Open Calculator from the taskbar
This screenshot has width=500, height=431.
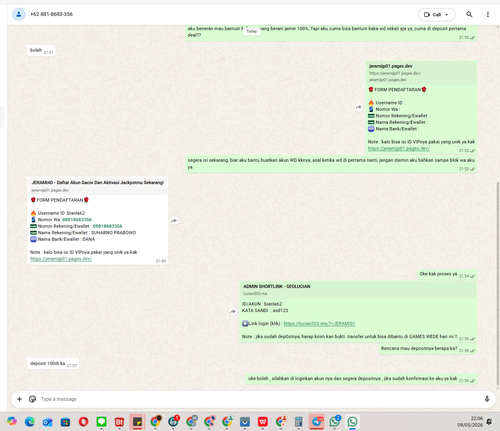(298, 422)
